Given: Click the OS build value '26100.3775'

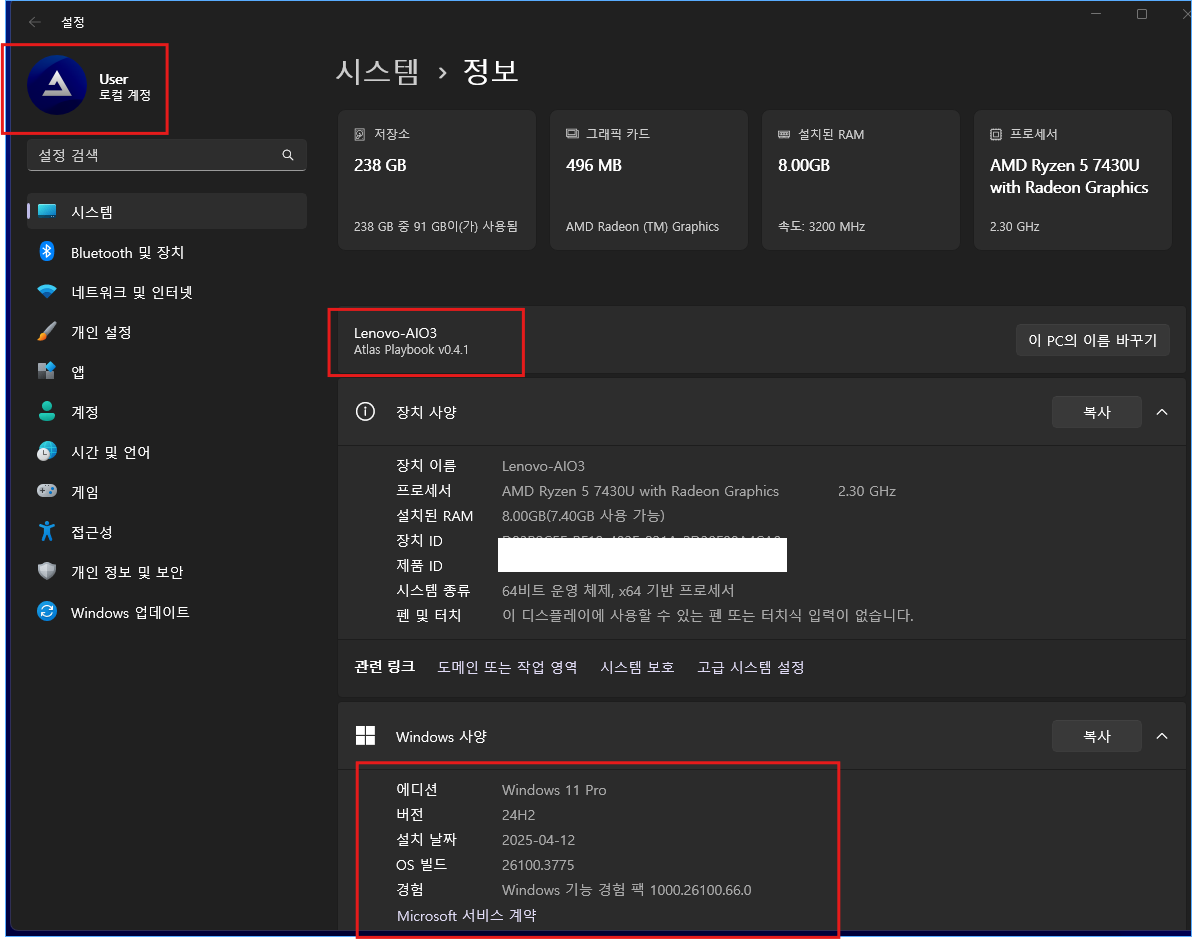Looking at the screenshot, I should pyautogui.click(x=538, y=865).
